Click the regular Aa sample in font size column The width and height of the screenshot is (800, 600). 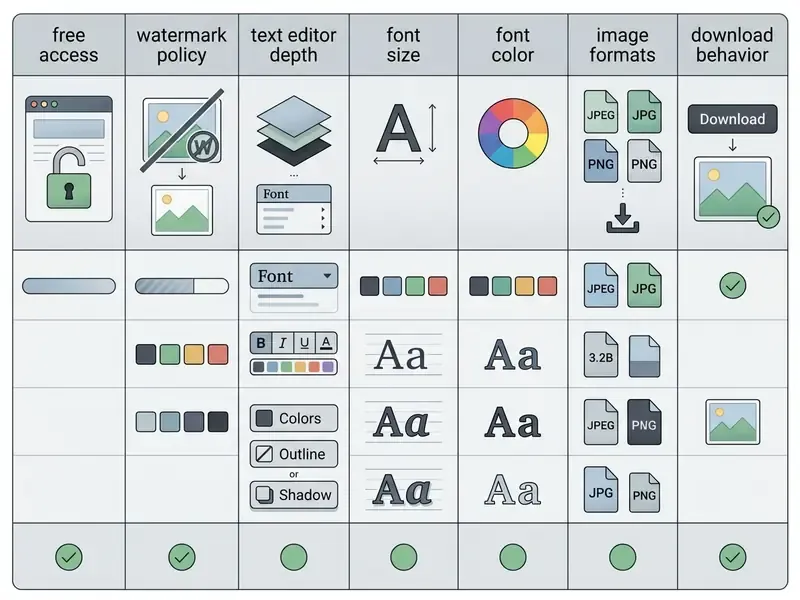pyautogui.click(x=401, y=355)
